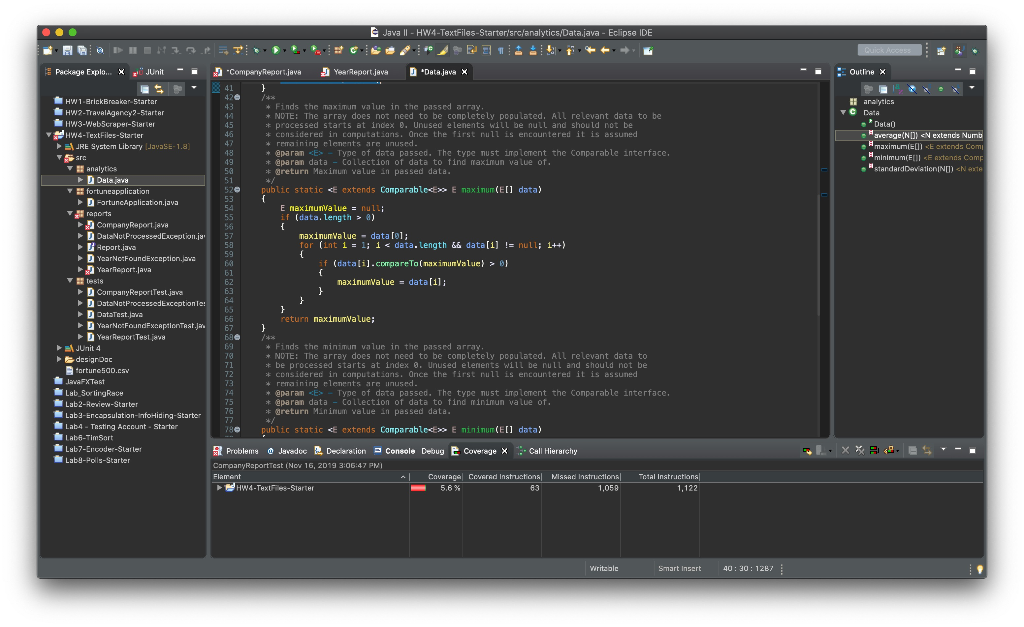Launch a Coverage run from the toolbar
This screenshot has width=1024, height=627.
[x=296, y=49]
